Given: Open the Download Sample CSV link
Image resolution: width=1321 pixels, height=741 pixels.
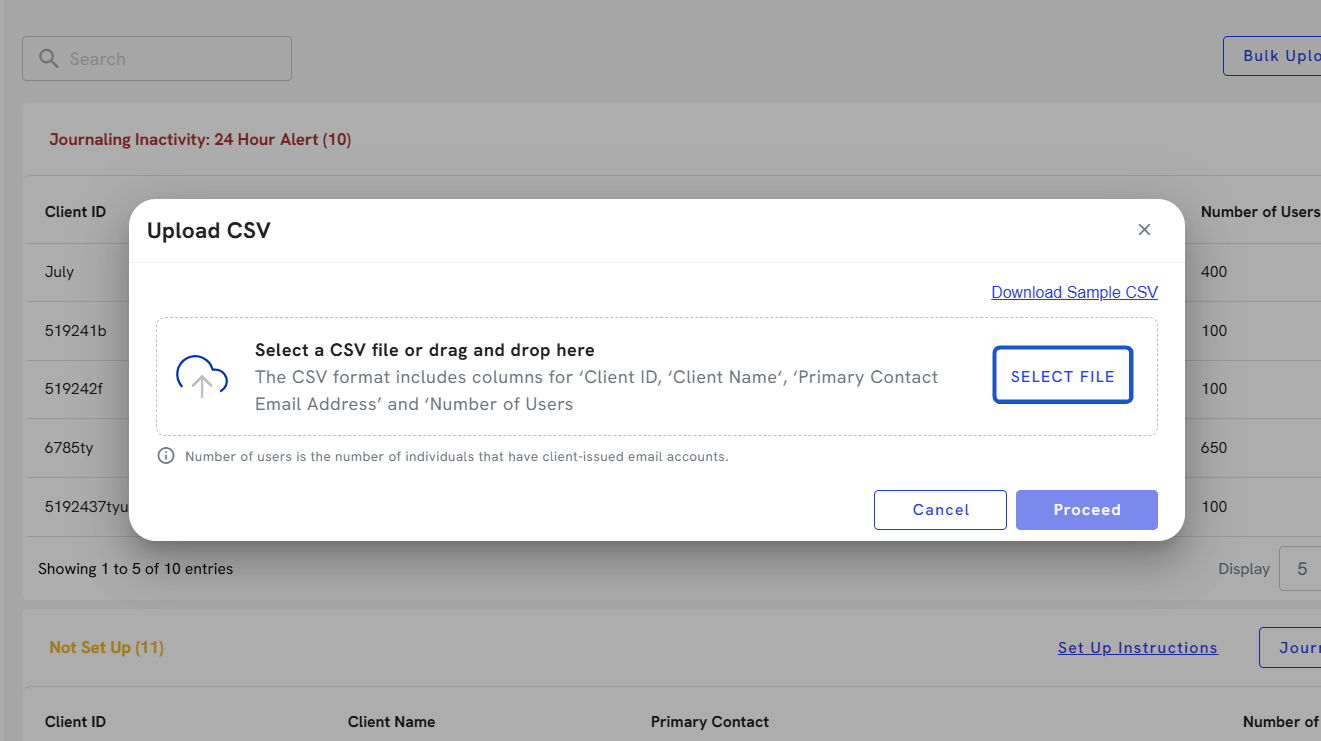Looking at the screenshot, I should coord(1074,292).
